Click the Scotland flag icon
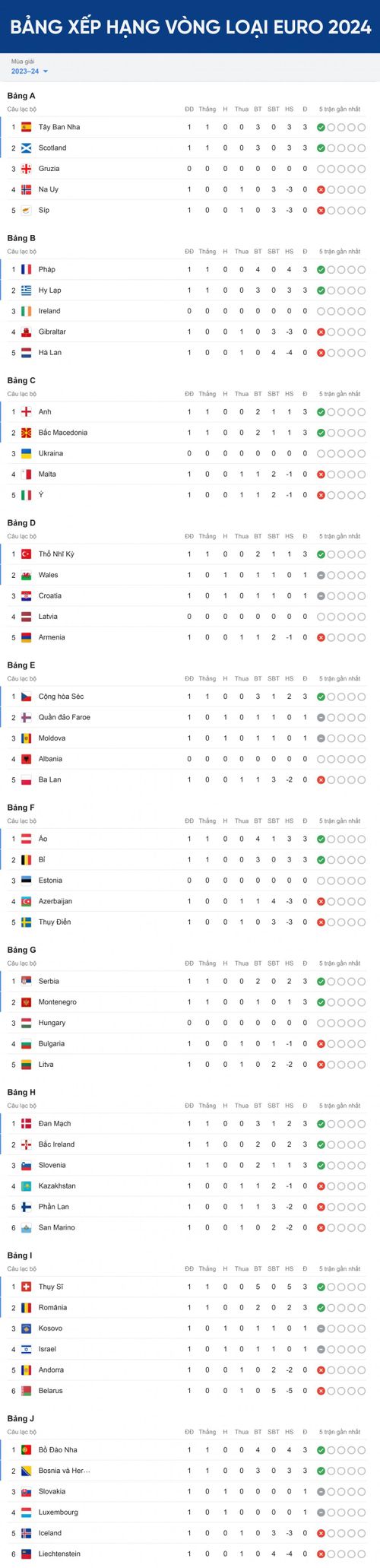 point(26,148)
